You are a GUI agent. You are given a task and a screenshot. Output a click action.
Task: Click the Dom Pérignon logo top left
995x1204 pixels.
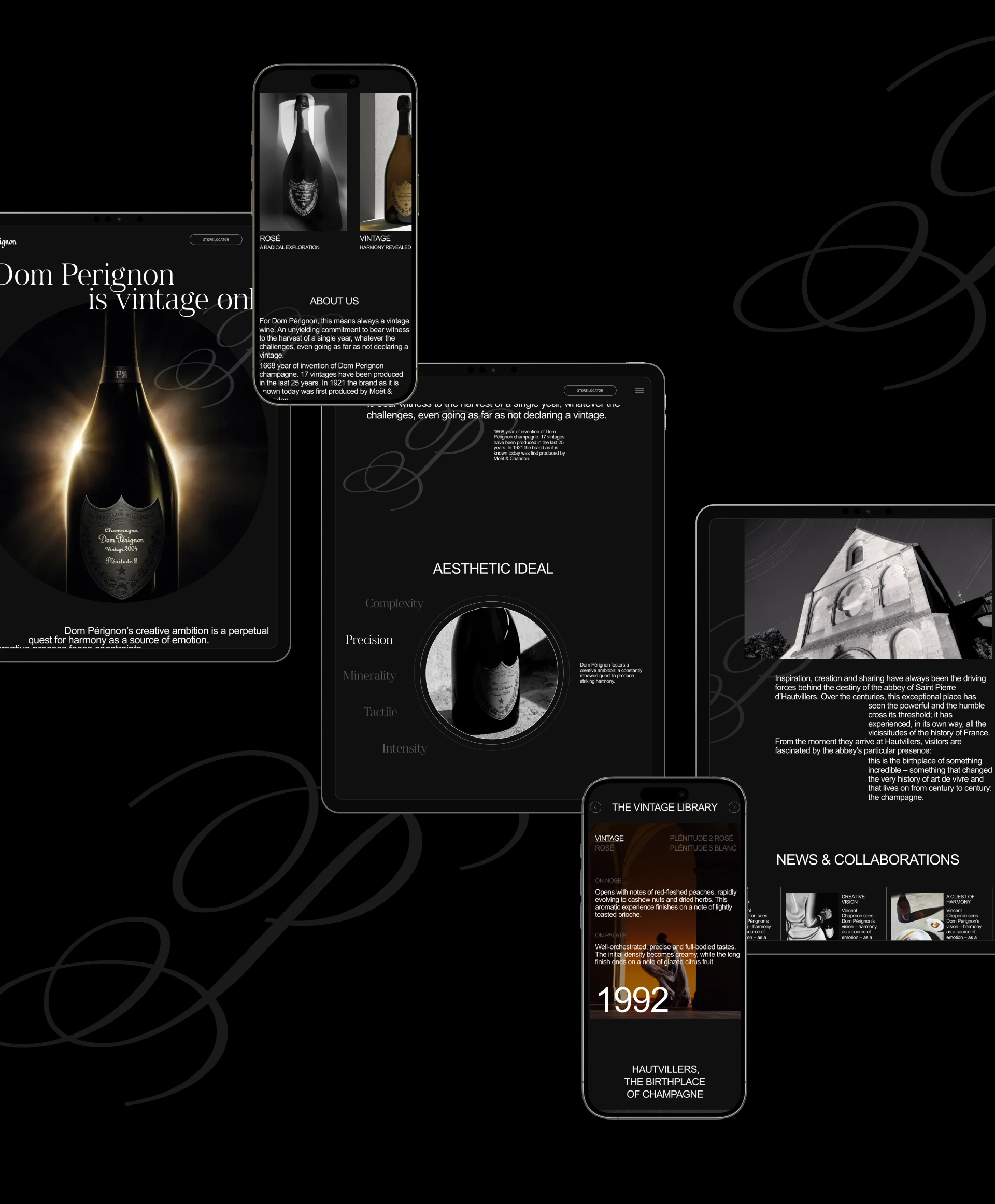pos(8,242)
